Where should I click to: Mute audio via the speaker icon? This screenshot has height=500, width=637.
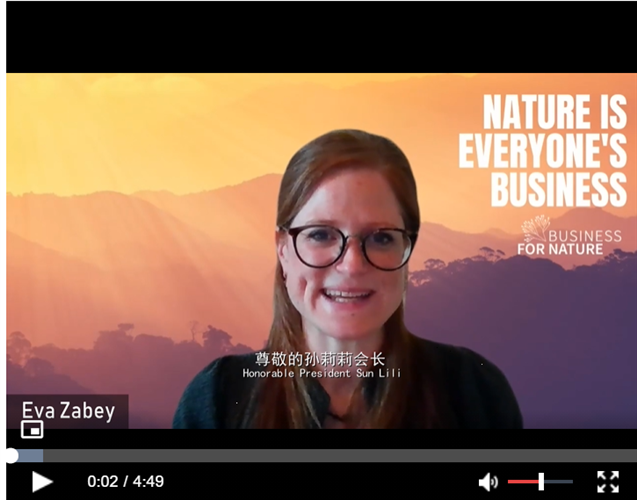pyautogui.click(x=488, y=482)
